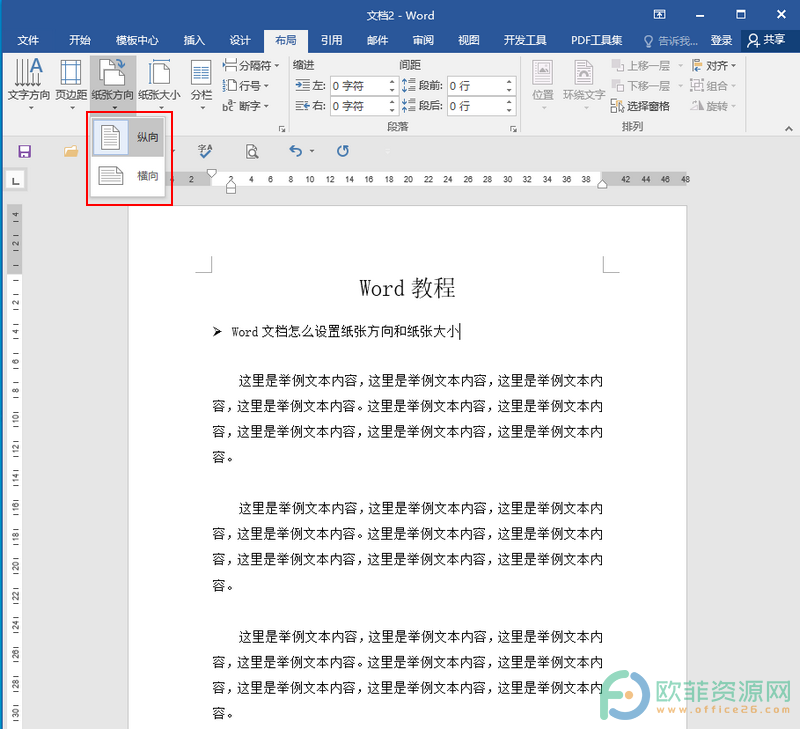Click the first-line indent marker on ruler
The image size is (800, 729).
[x=212, y=173]
